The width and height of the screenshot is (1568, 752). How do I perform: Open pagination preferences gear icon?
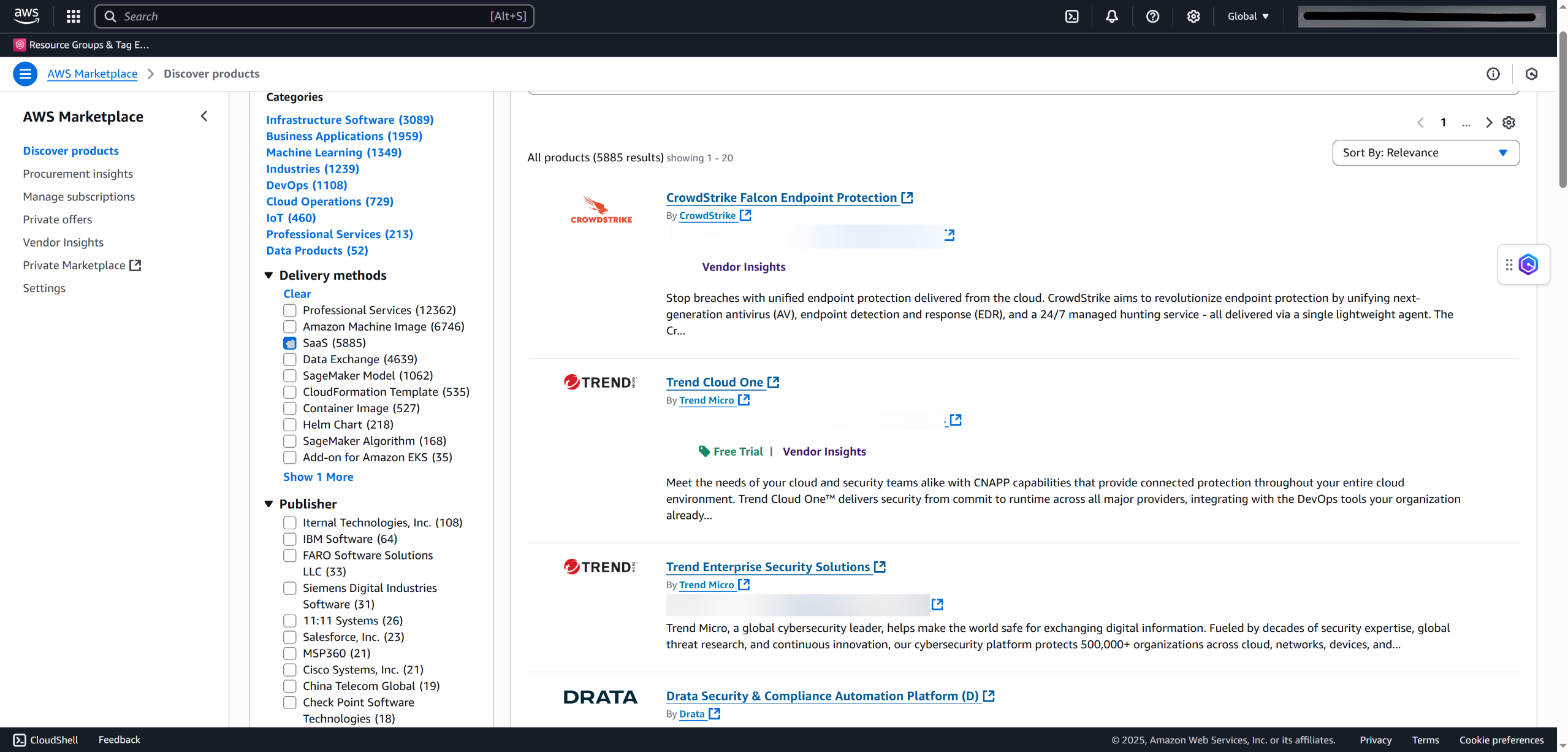tap(1509, 123)
